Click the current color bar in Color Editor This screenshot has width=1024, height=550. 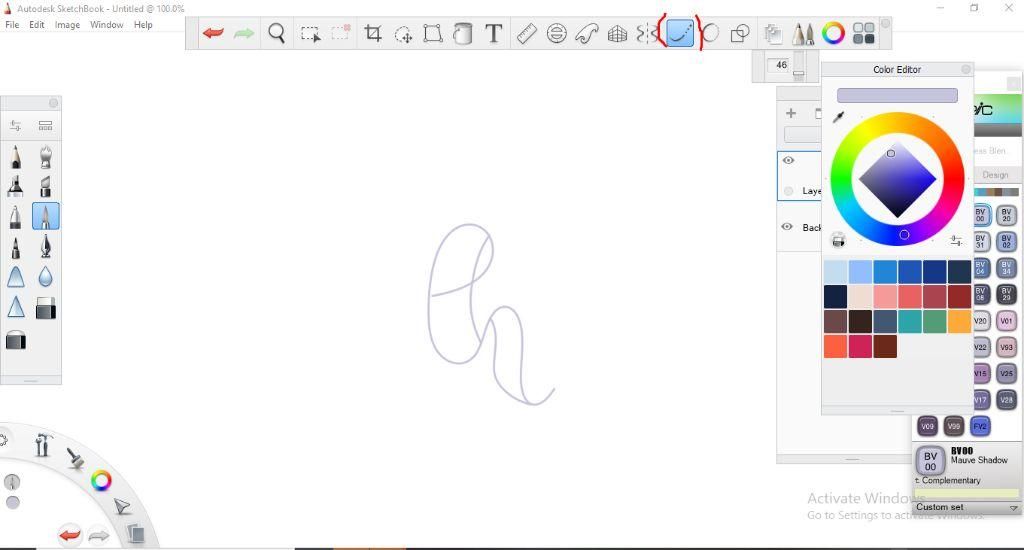897,95
